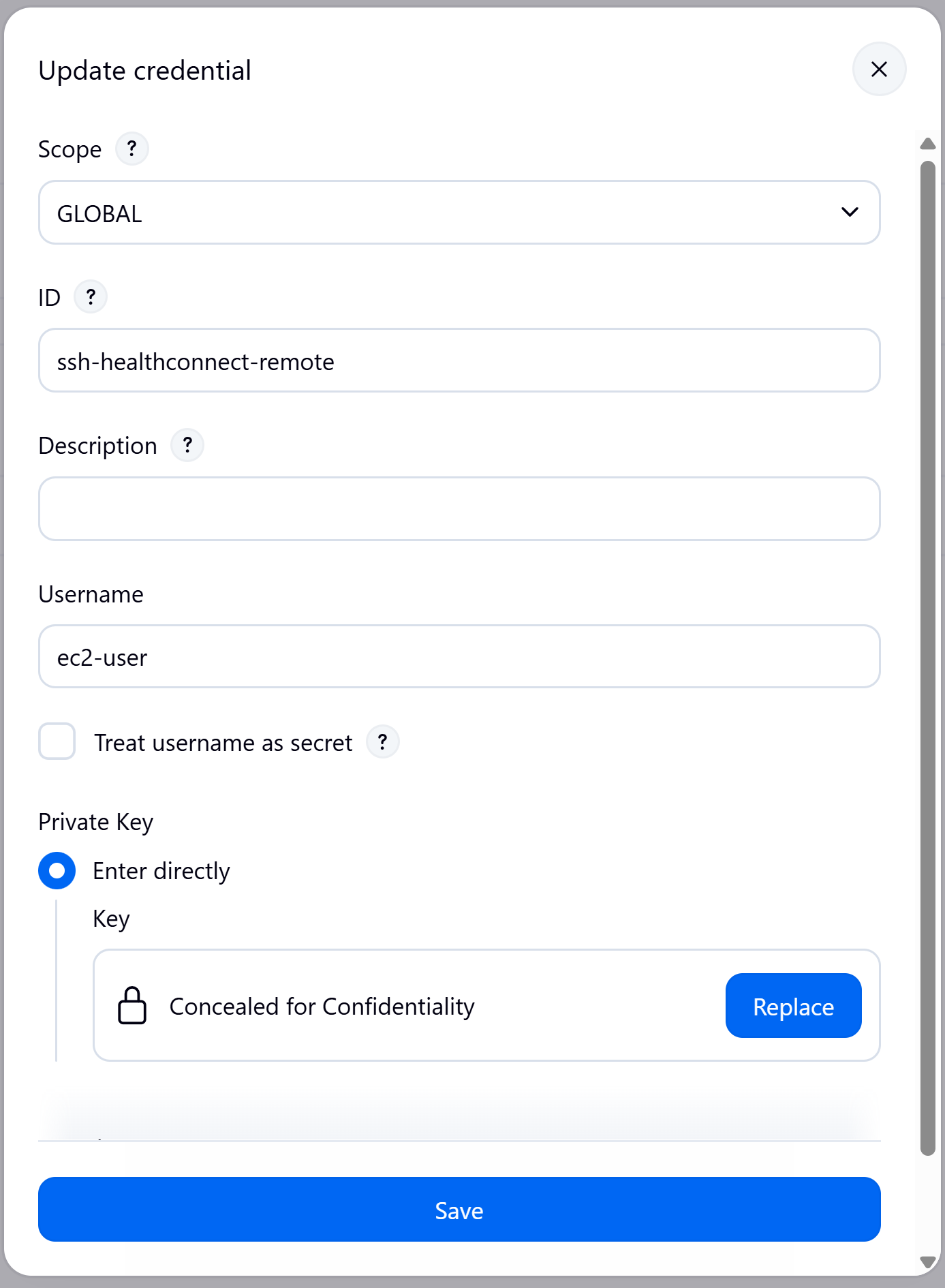Click the scrollbar up arrow
This screenshot has height=1288, width=945.
pyautogui.click(x=927, y=143)
